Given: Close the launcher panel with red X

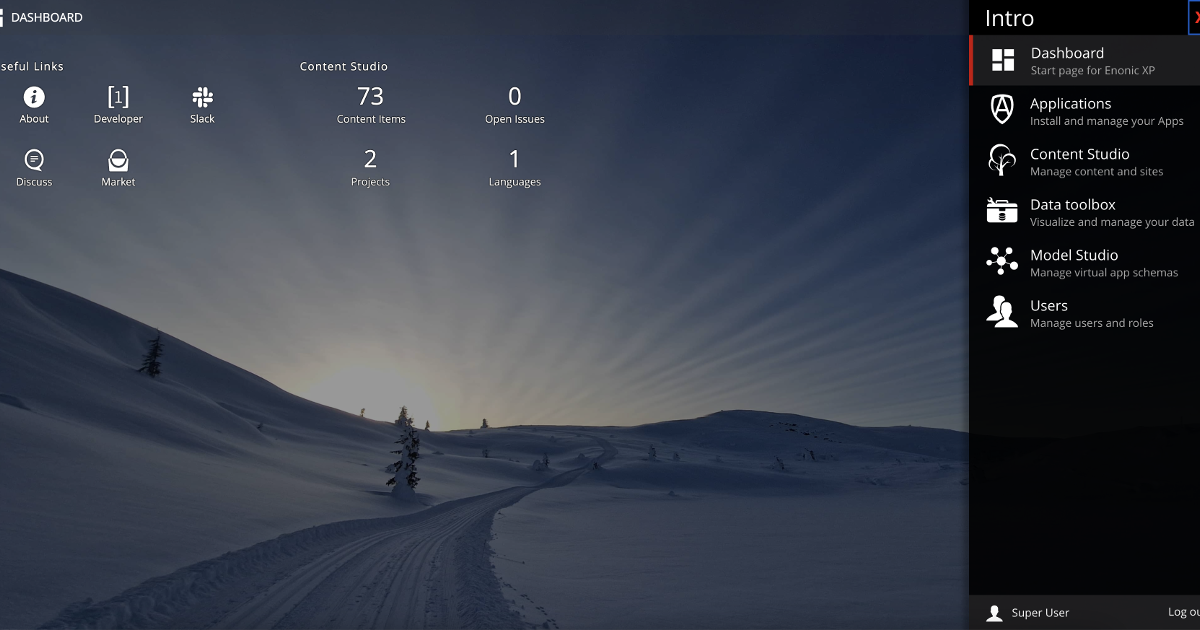Looking at the screenshot, I should [1195, 17].
